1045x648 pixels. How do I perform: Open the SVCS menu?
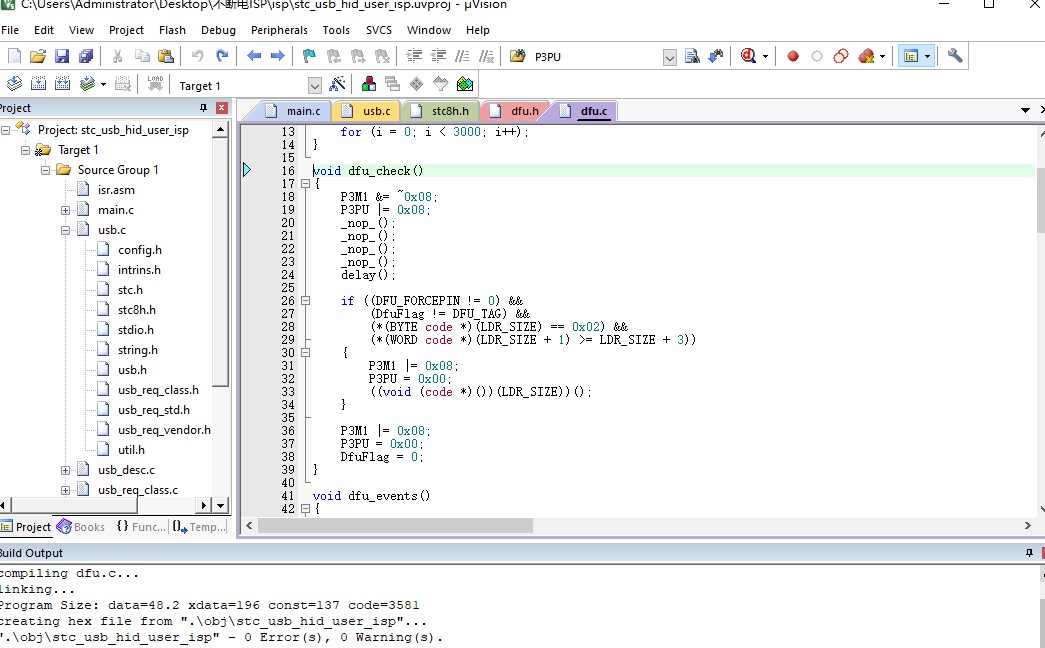379,30
